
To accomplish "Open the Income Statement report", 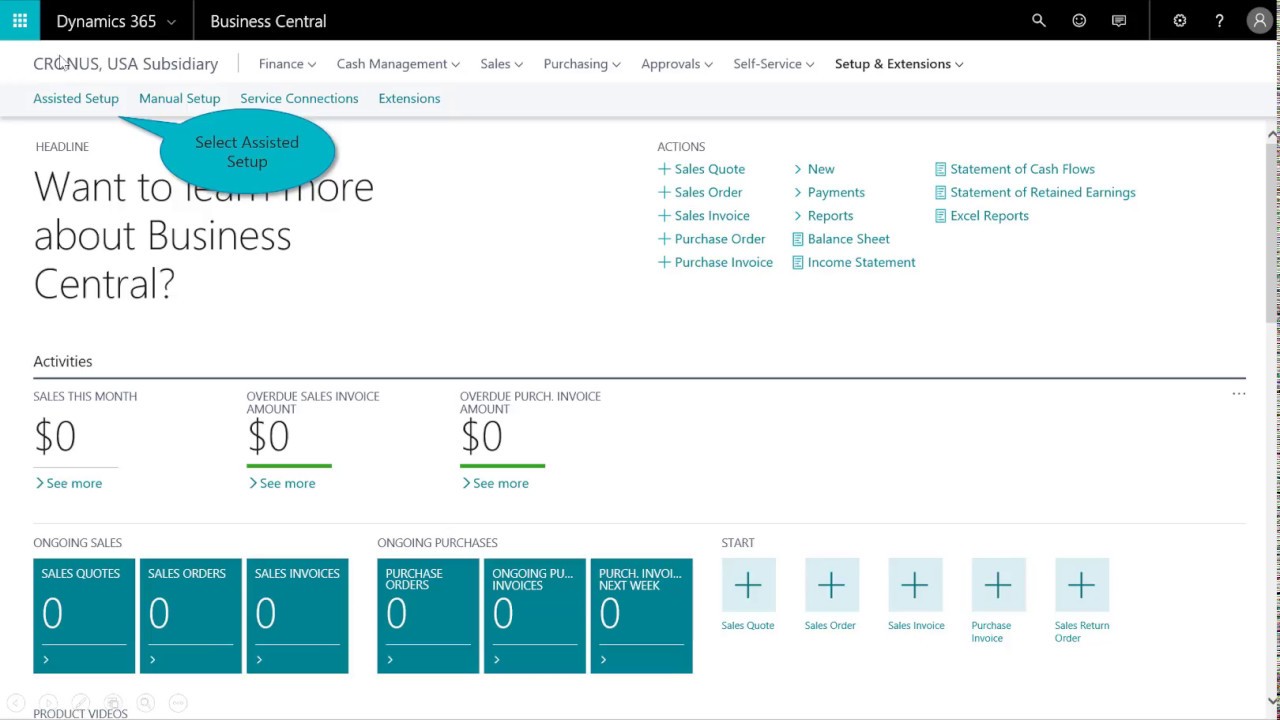I will (854, 262).
